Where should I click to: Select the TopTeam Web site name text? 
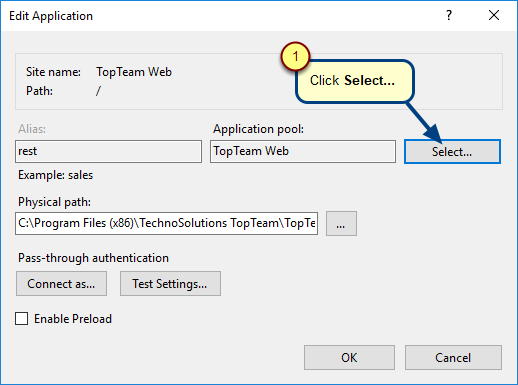tap(134, 72)
